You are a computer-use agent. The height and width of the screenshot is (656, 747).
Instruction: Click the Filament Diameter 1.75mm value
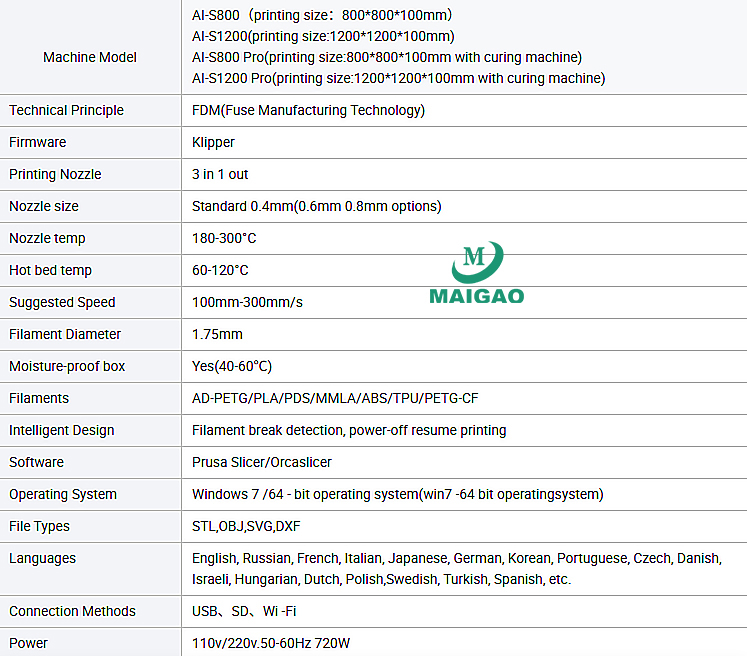pyautogui.click(x=217, y=334)
